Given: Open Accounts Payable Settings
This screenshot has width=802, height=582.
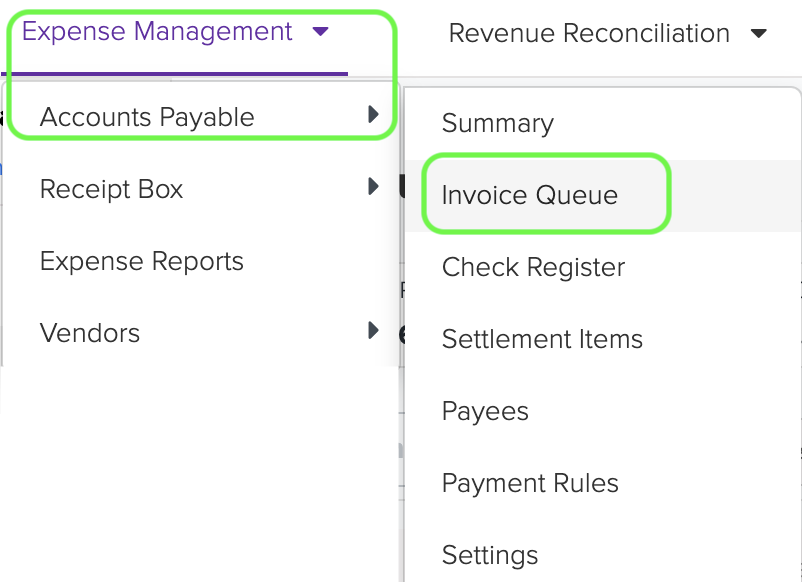Looking at the screenshot, I should (490, 554).
